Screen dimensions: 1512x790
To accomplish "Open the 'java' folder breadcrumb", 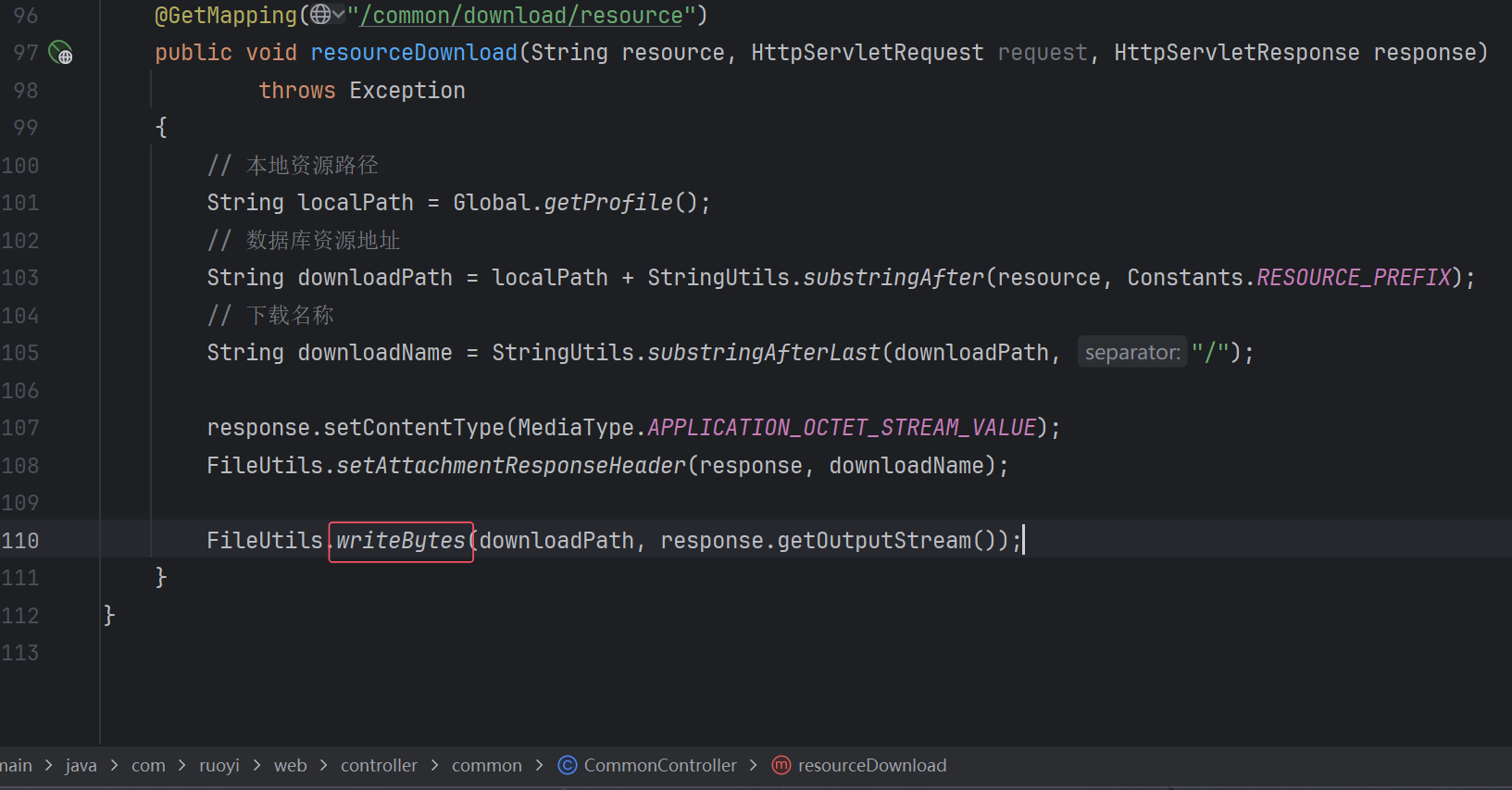I will tap(81, 766).
